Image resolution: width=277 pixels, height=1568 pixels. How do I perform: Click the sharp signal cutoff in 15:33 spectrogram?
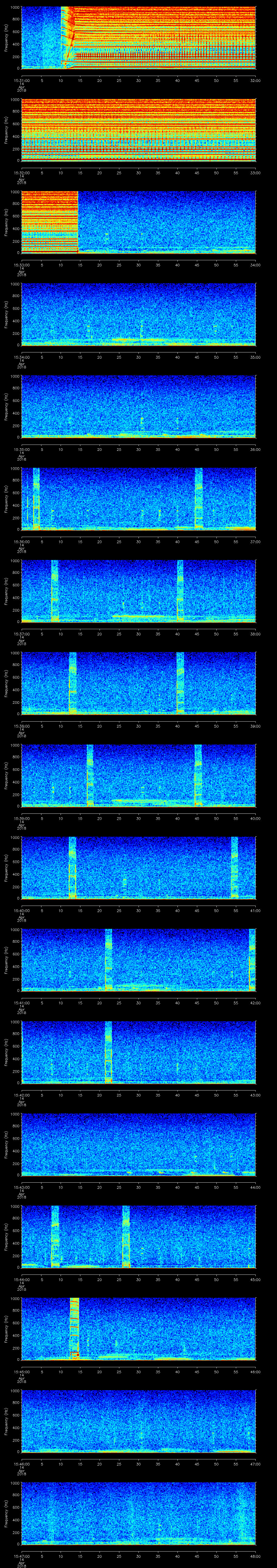pos(78,222)
